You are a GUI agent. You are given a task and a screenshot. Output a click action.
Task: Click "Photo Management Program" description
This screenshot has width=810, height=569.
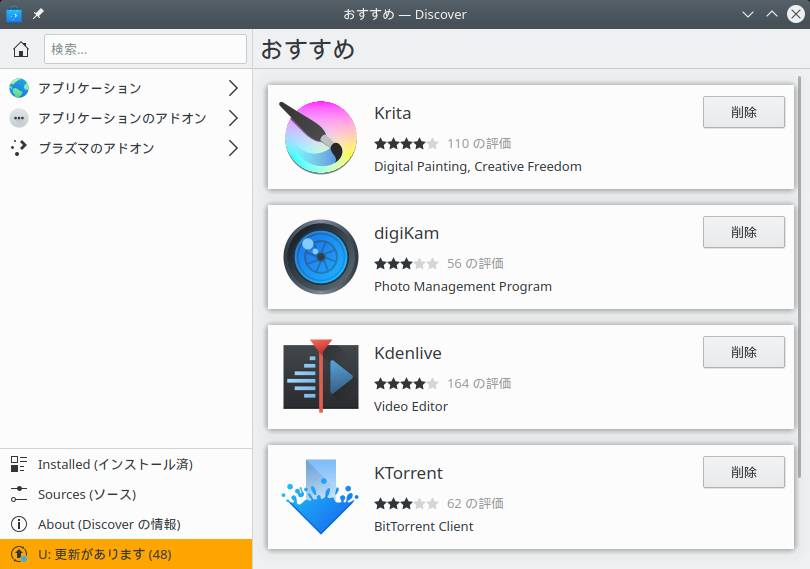click(463, 286)
